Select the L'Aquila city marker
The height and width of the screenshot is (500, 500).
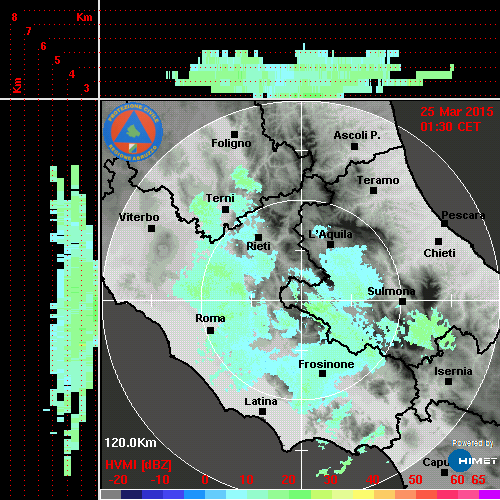pos(330,244)
